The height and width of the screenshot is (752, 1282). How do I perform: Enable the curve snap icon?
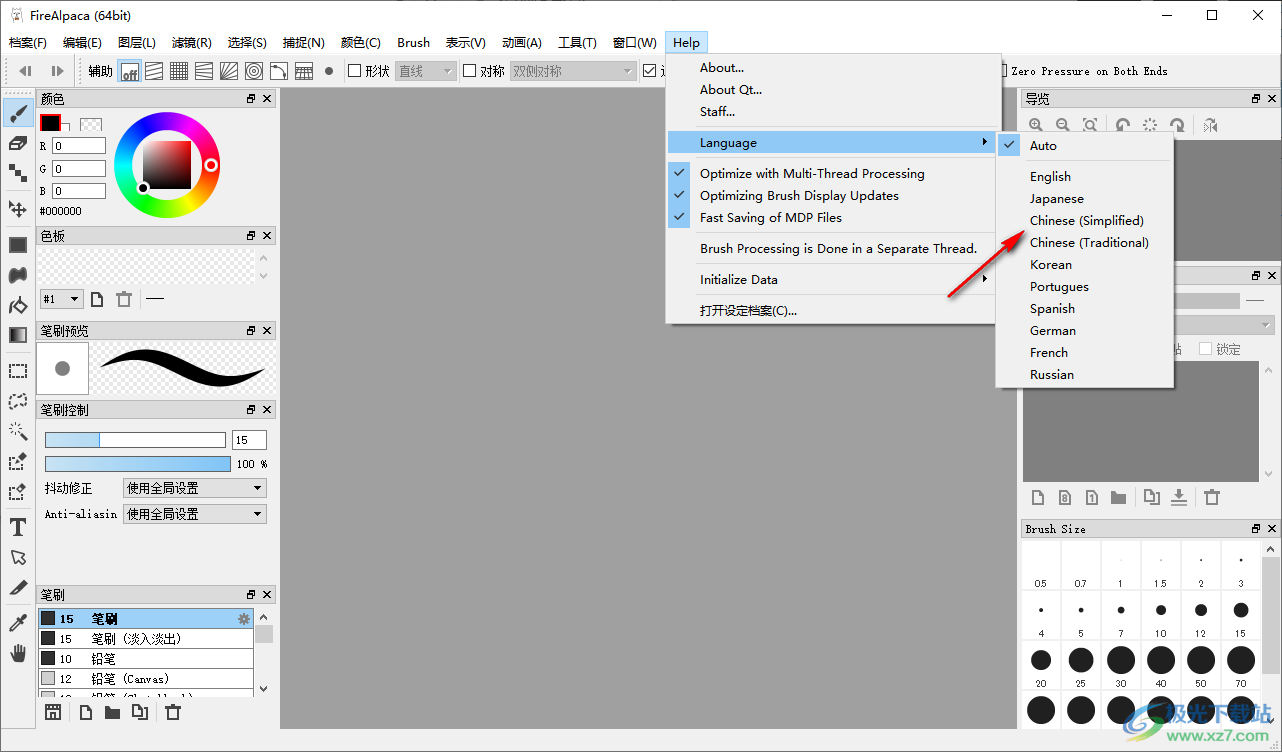(x=279, y=71)
